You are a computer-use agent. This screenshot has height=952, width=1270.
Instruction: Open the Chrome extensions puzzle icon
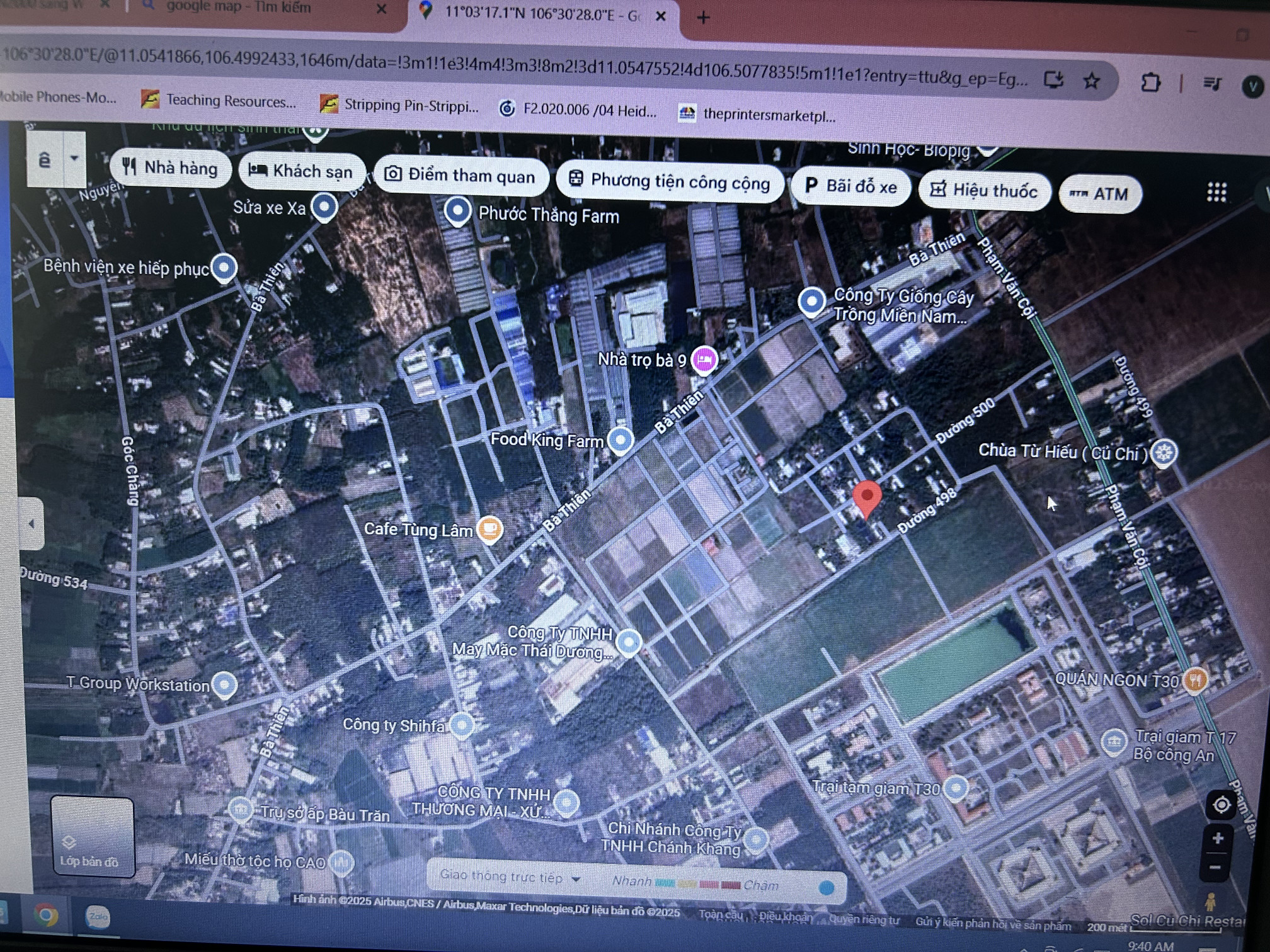[x=1150, y=83]
